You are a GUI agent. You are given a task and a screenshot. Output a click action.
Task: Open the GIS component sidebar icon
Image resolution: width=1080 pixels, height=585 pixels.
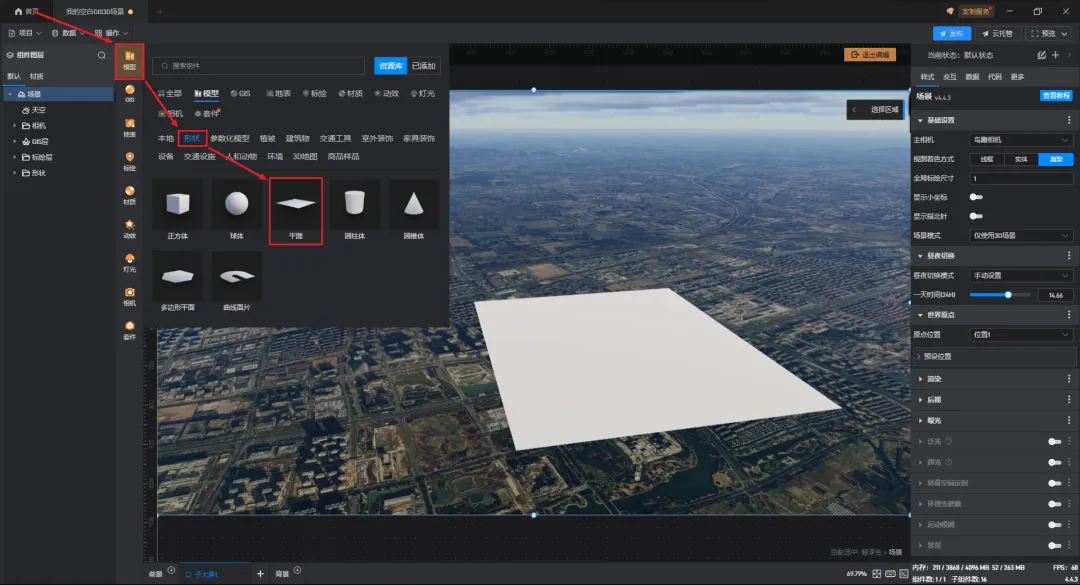coord(130,93)
